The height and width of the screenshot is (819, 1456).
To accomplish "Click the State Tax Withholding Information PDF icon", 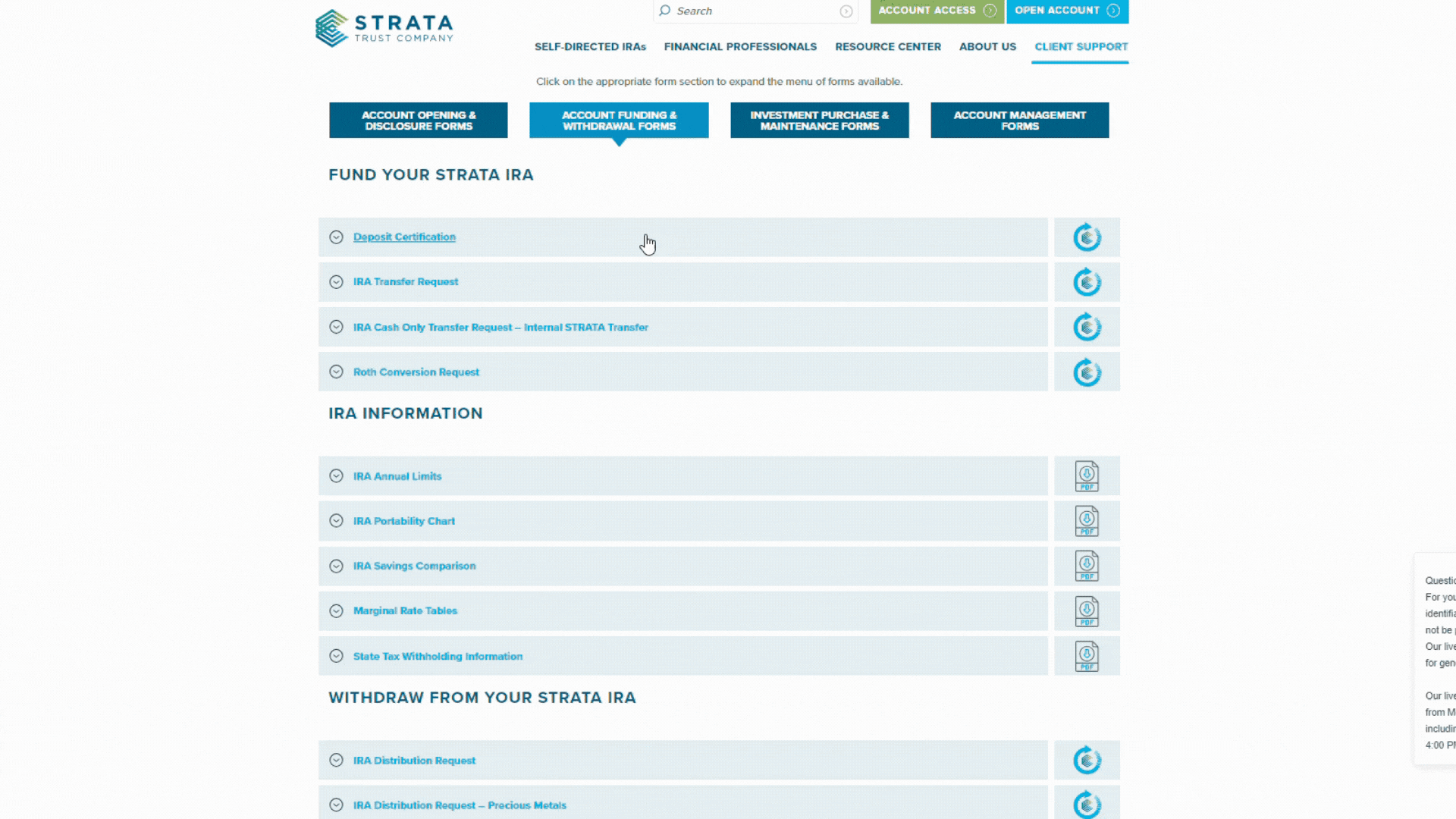I will (x=1087, y=656).
